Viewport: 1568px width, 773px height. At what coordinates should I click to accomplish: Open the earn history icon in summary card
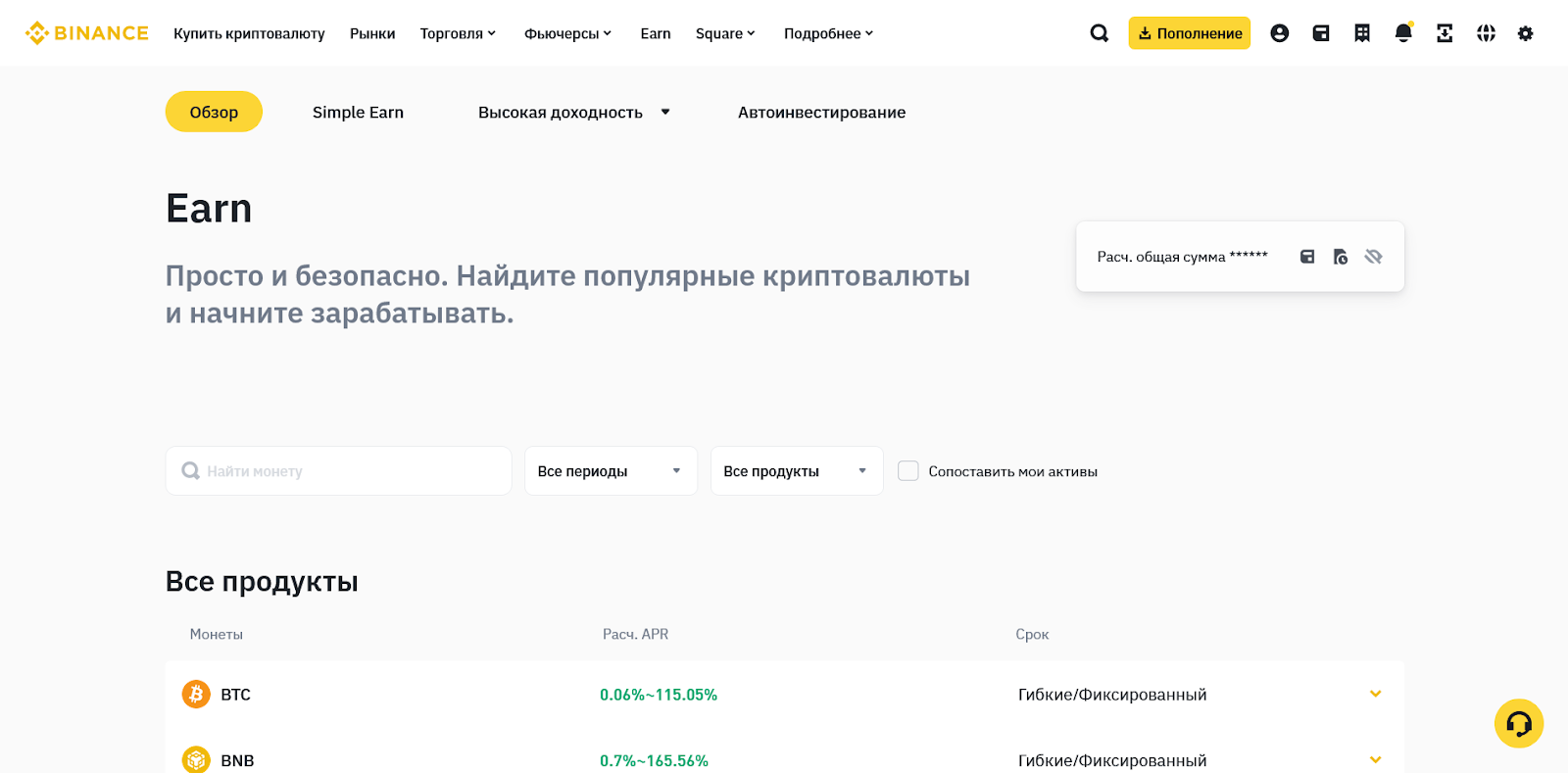pyautogui.click(x=1341, y=257)
